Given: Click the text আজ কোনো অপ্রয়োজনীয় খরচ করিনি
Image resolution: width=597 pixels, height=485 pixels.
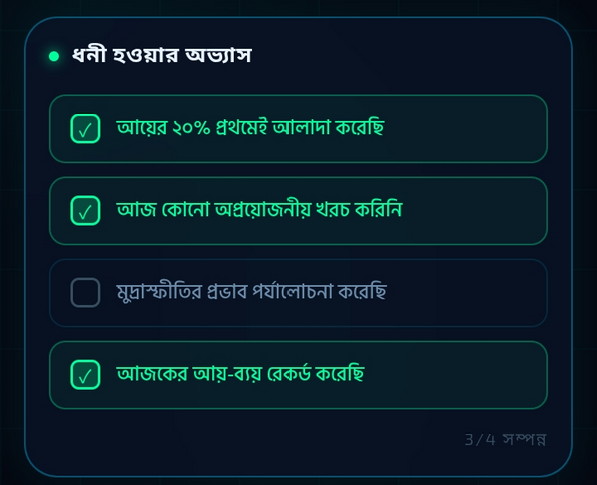Looking at the screenshot, I should (x=259, y=209).
